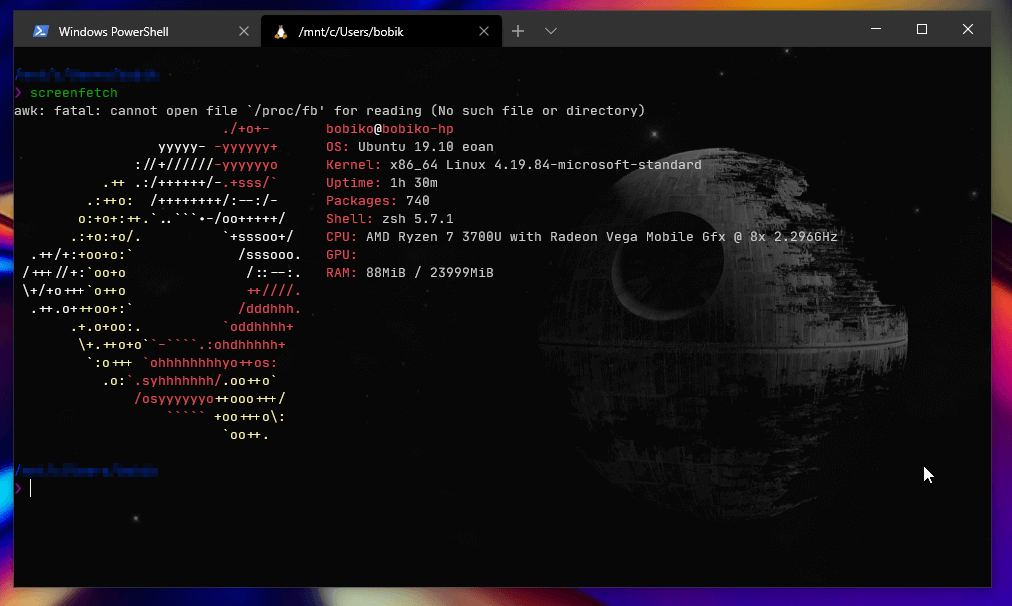The height and width of the screenshot is (606, 1012).
Task: Click the bobiko@bobiko-hp text
Action: [x=390, y=129]
